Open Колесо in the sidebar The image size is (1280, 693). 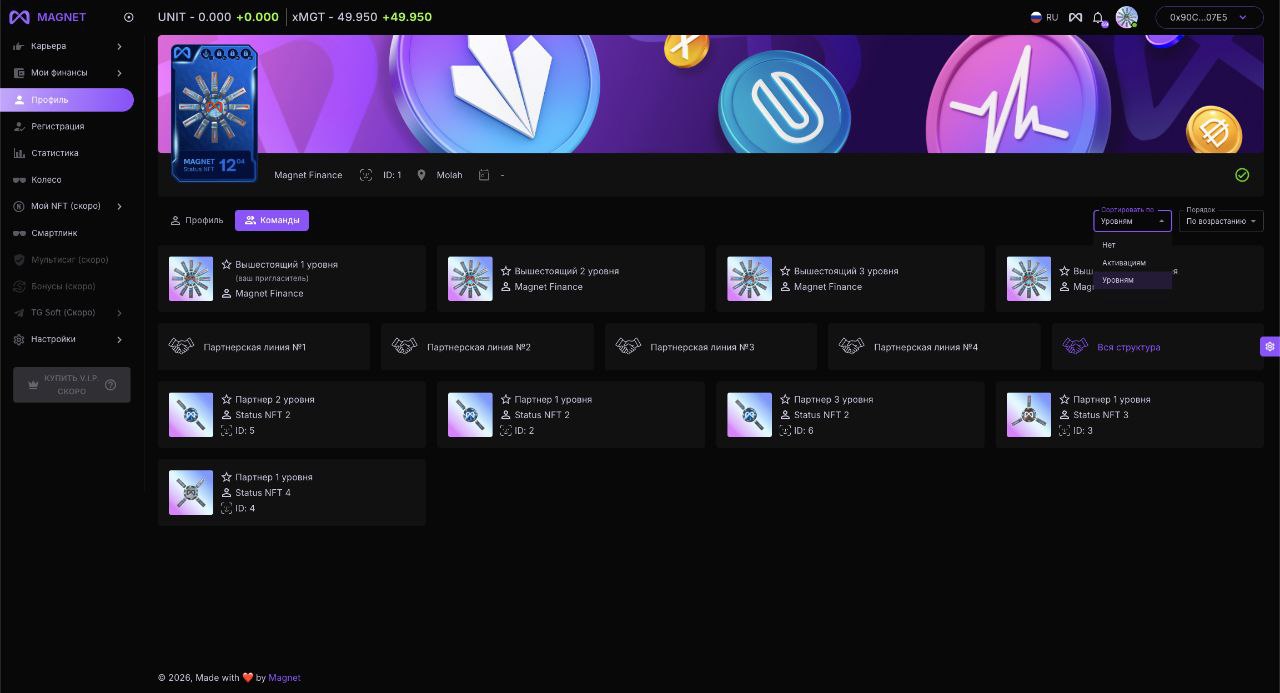(46, 180)
